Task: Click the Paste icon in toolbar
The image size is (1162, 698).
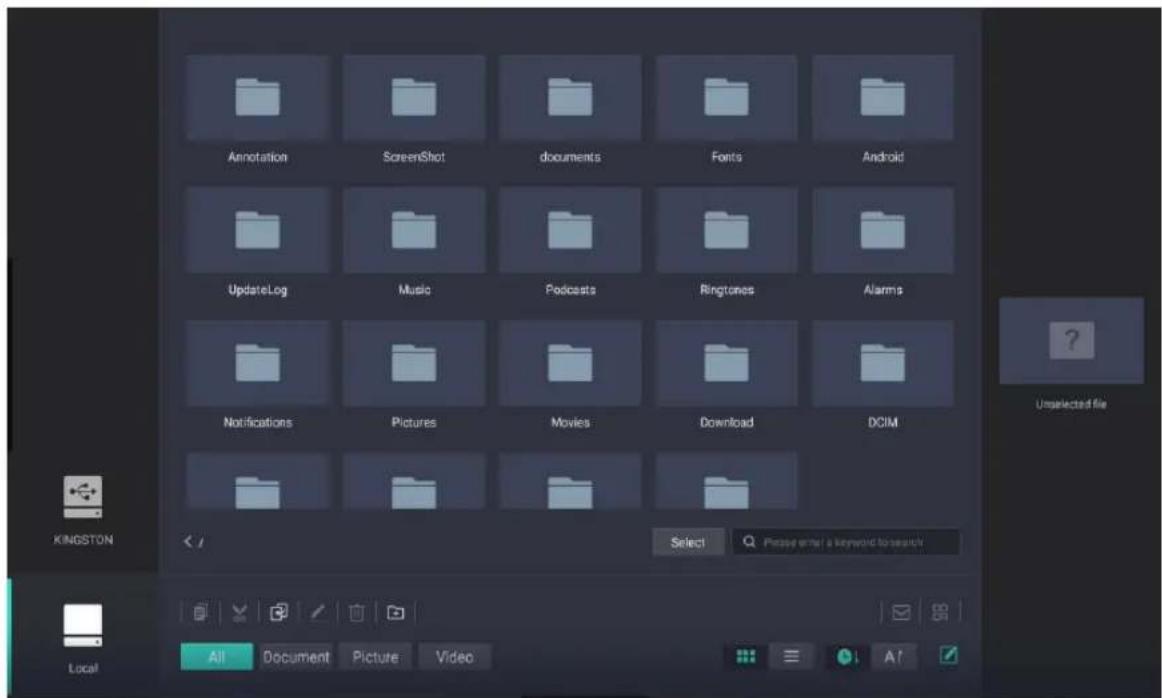Action: [x=279, y=613]
